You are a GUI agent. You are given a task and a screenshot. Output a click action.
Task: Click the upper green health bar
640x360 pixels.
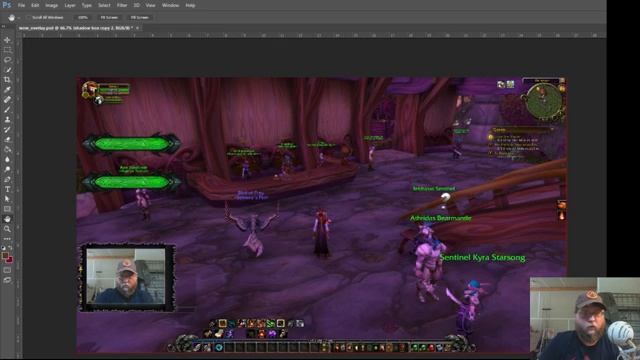pos(131,144)
